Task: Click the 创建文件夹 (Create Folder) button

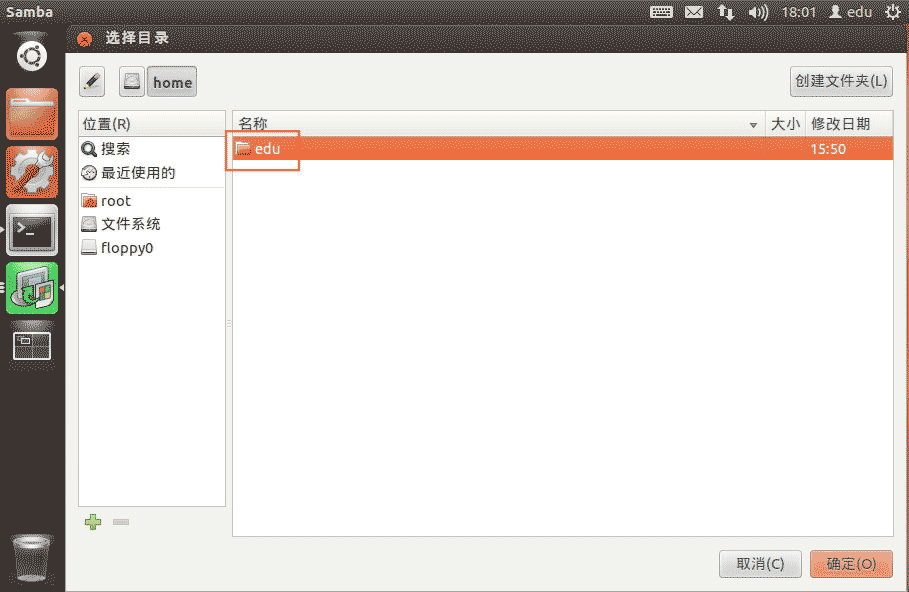Action: (x=841, y=82)
